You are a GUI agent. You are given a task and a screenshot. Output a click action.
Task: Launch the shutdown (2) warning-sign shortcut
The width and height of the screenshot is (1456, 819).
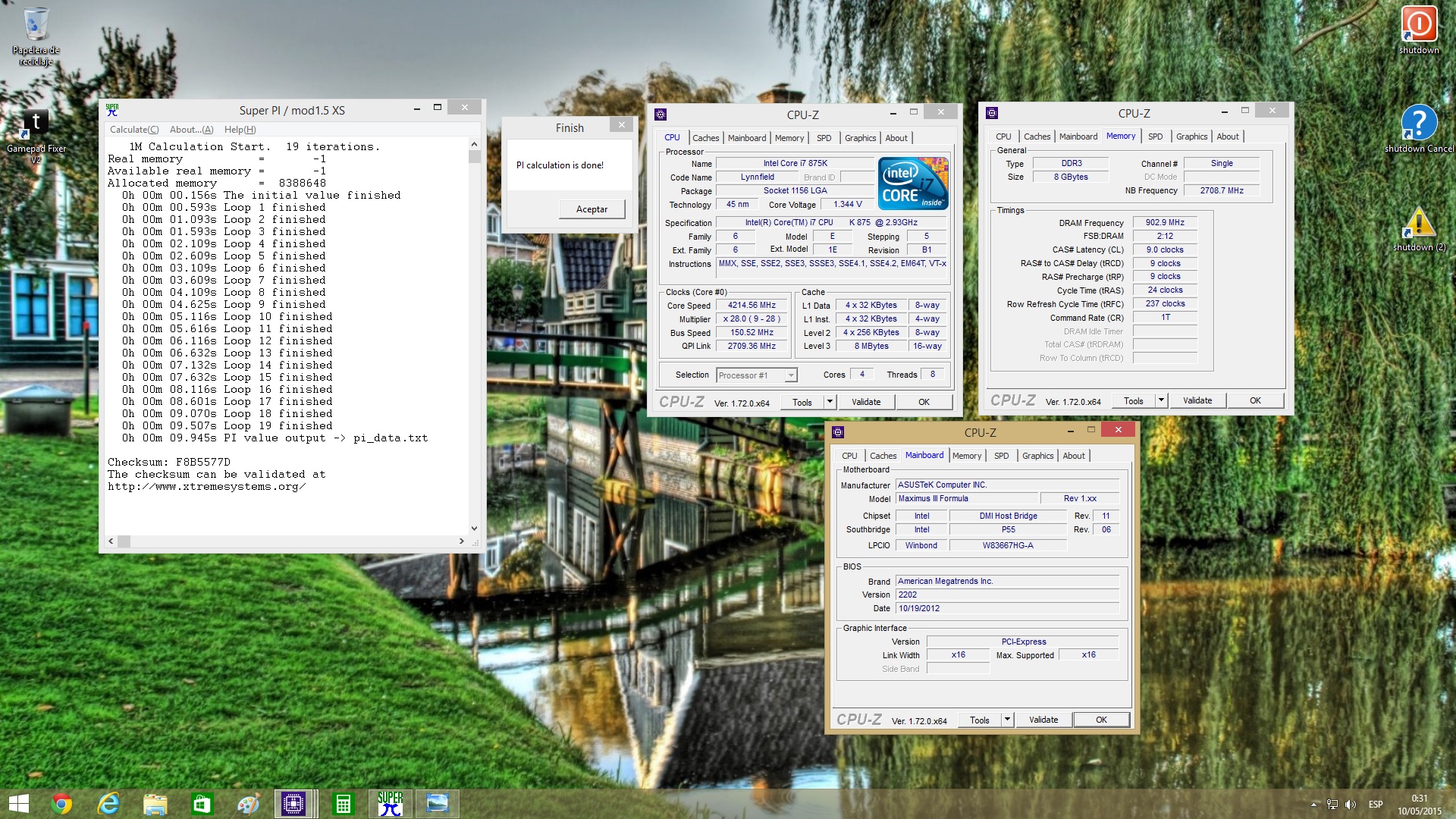pyautogui.click(x=1419, y=227)
